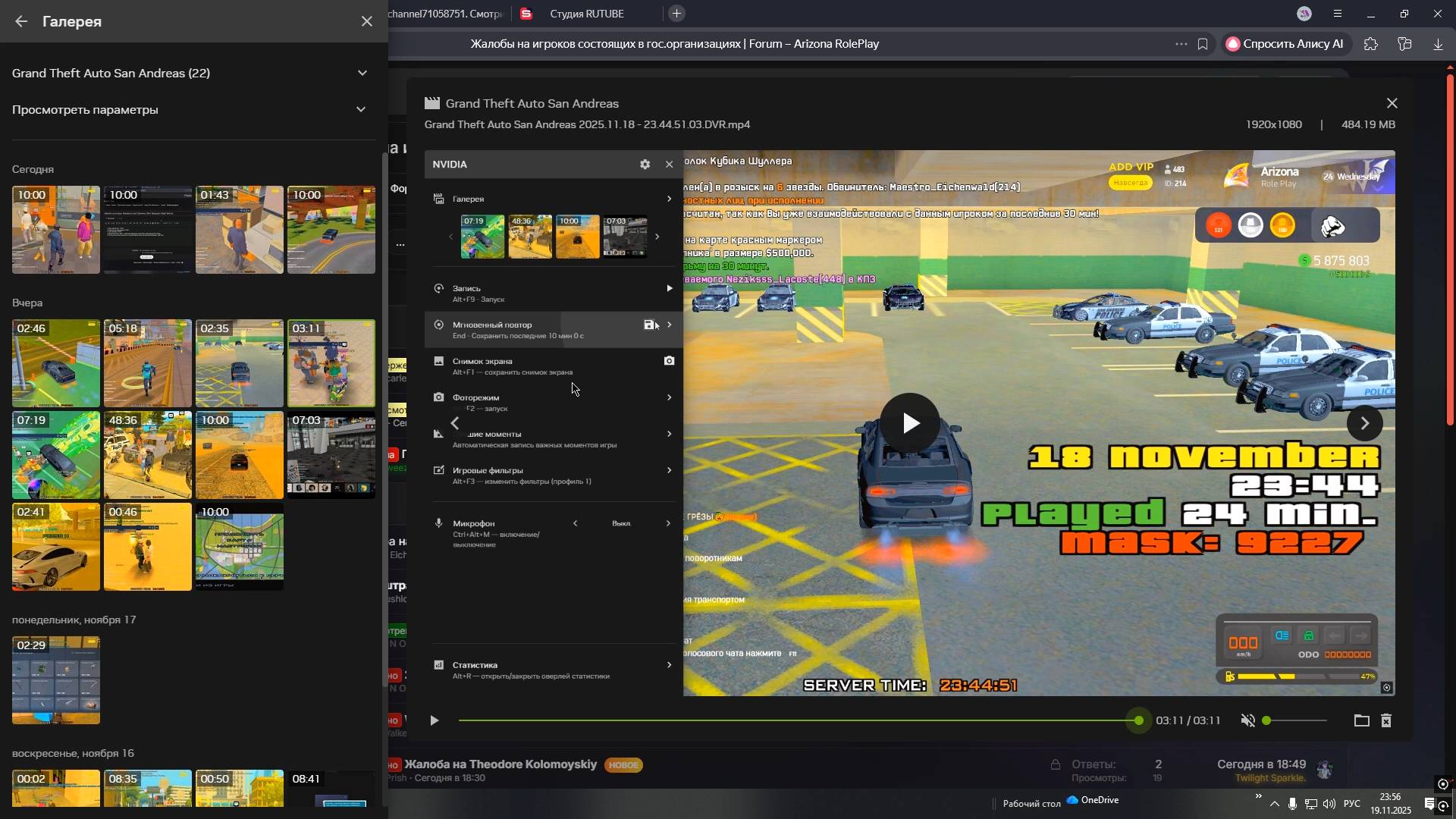Viewport: 1456px width, 819px height.
Task: Click the Спросить Алису AI button
Action: pos(1285,44)
